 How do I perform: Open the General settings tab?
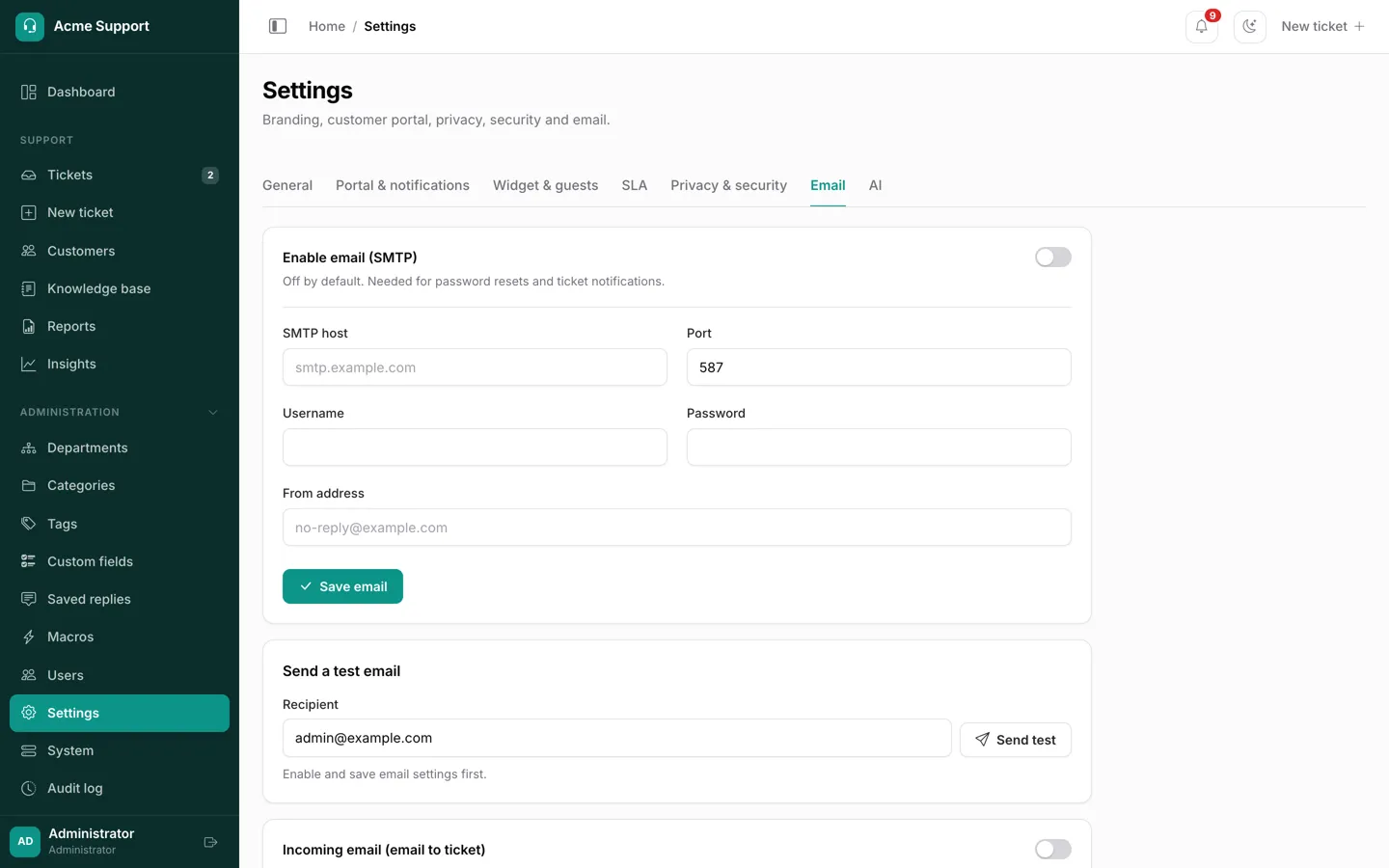pos(287,185)
